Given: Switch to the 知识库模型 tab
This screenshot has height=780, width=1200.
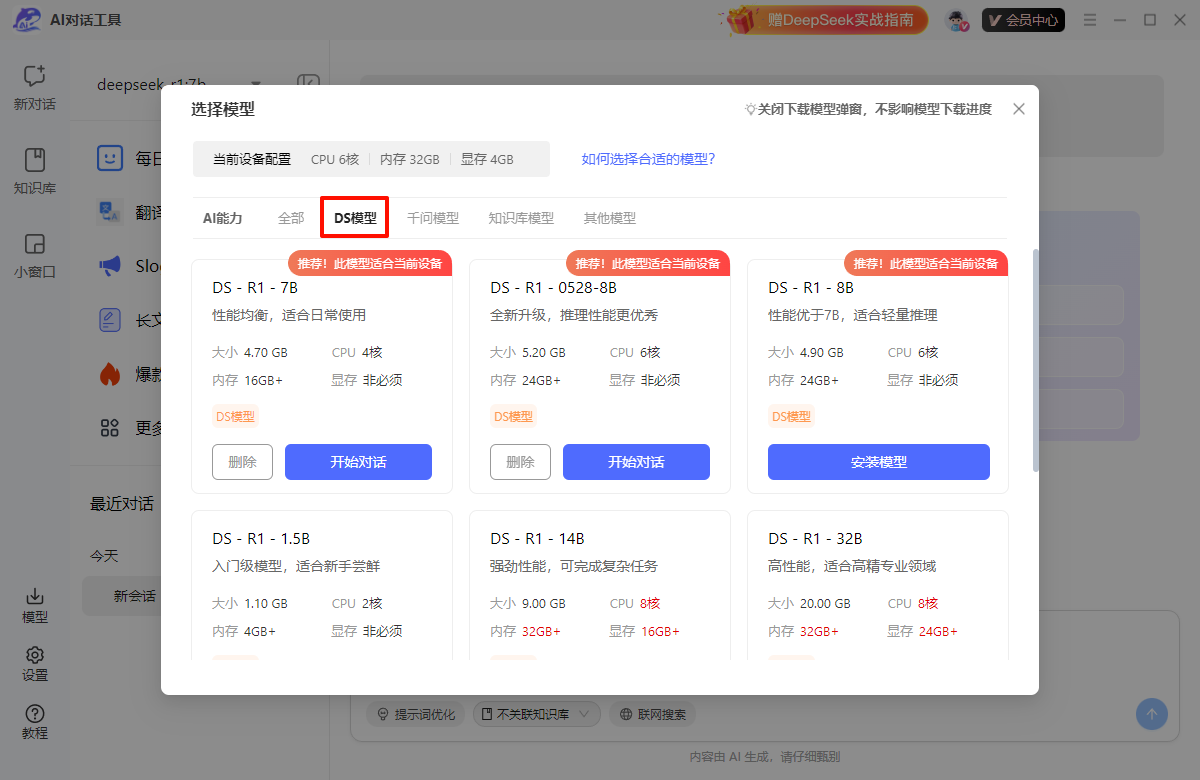Looking at the screenshot, I should click(521, 218).
